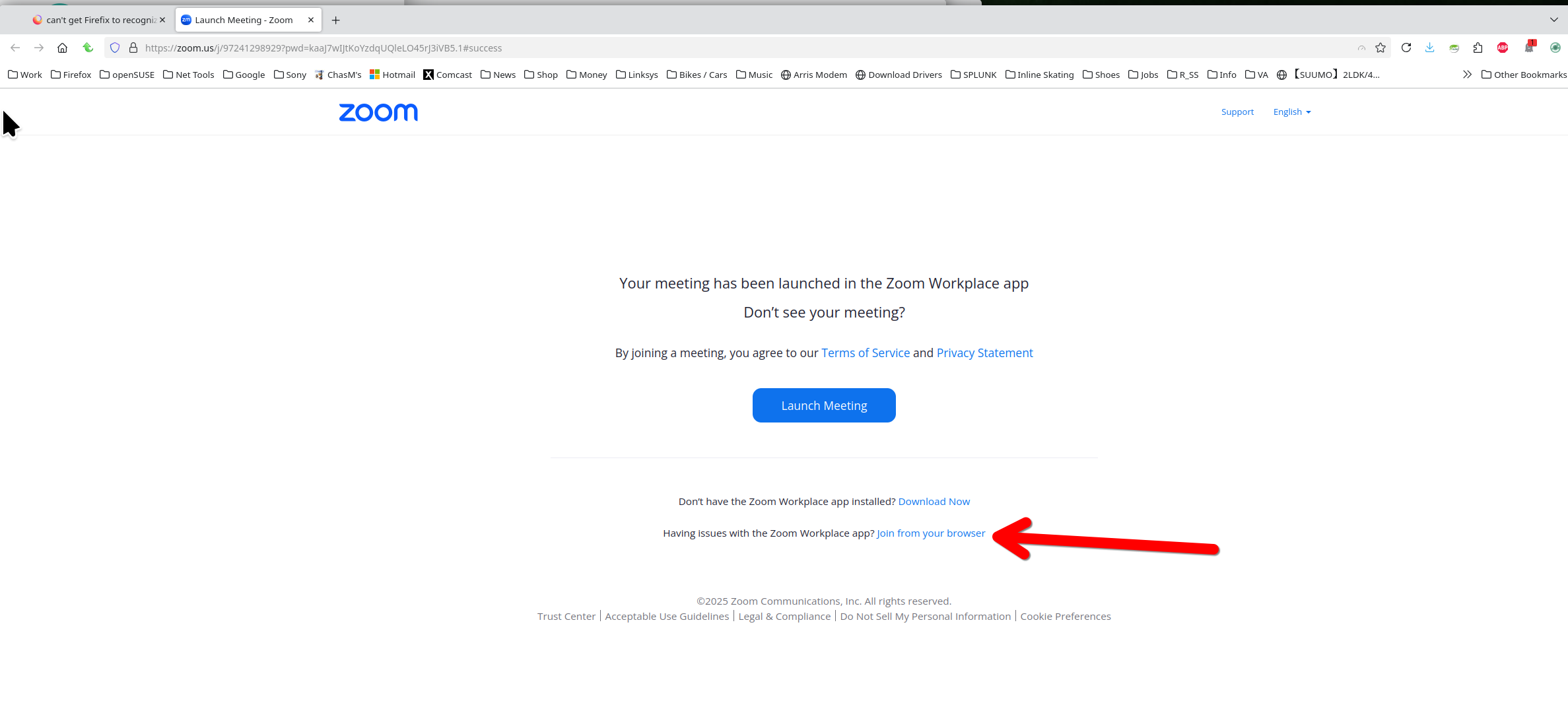Viewport: 1568px width, 709px height.
Task: List all tabs with the top-right chevron
Action: point(1553,20)
